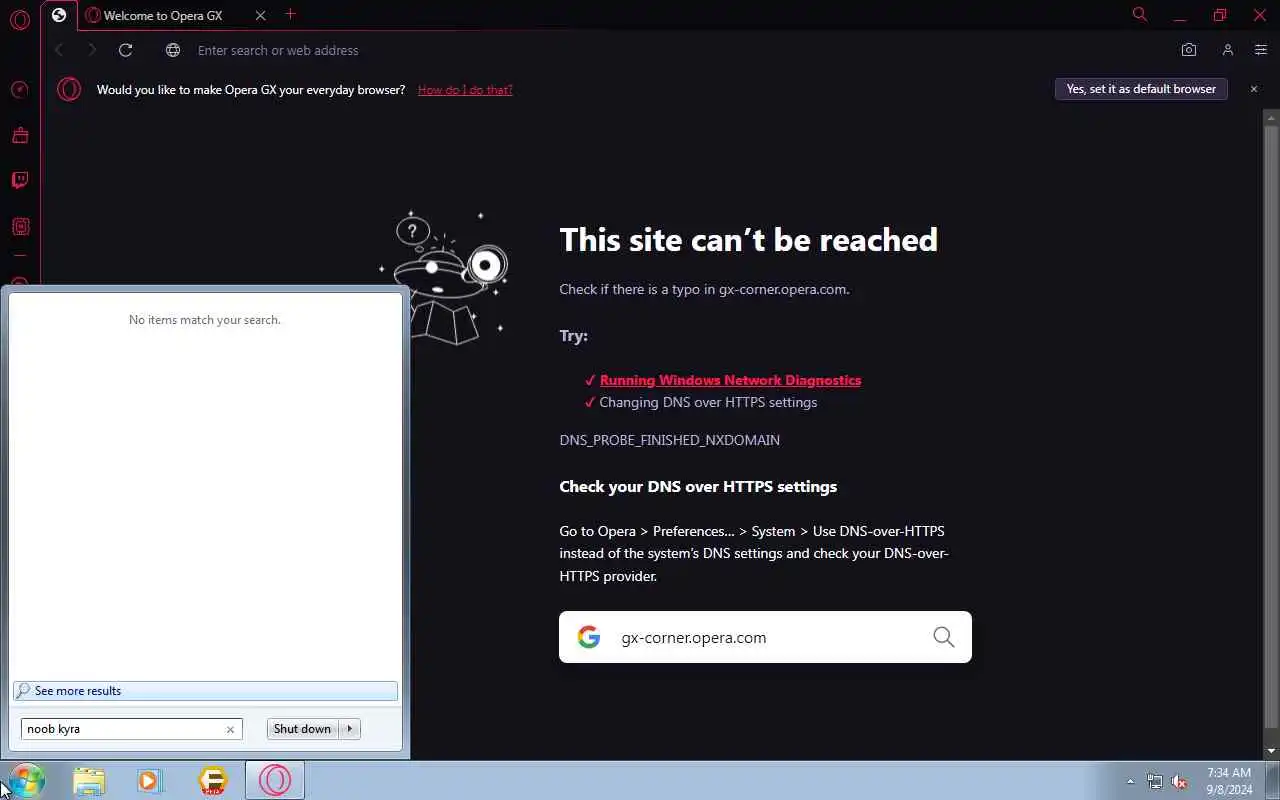The image size is (1280, 800).
Task: Click 'See more results' in Start menu
Action: point(205,691)
